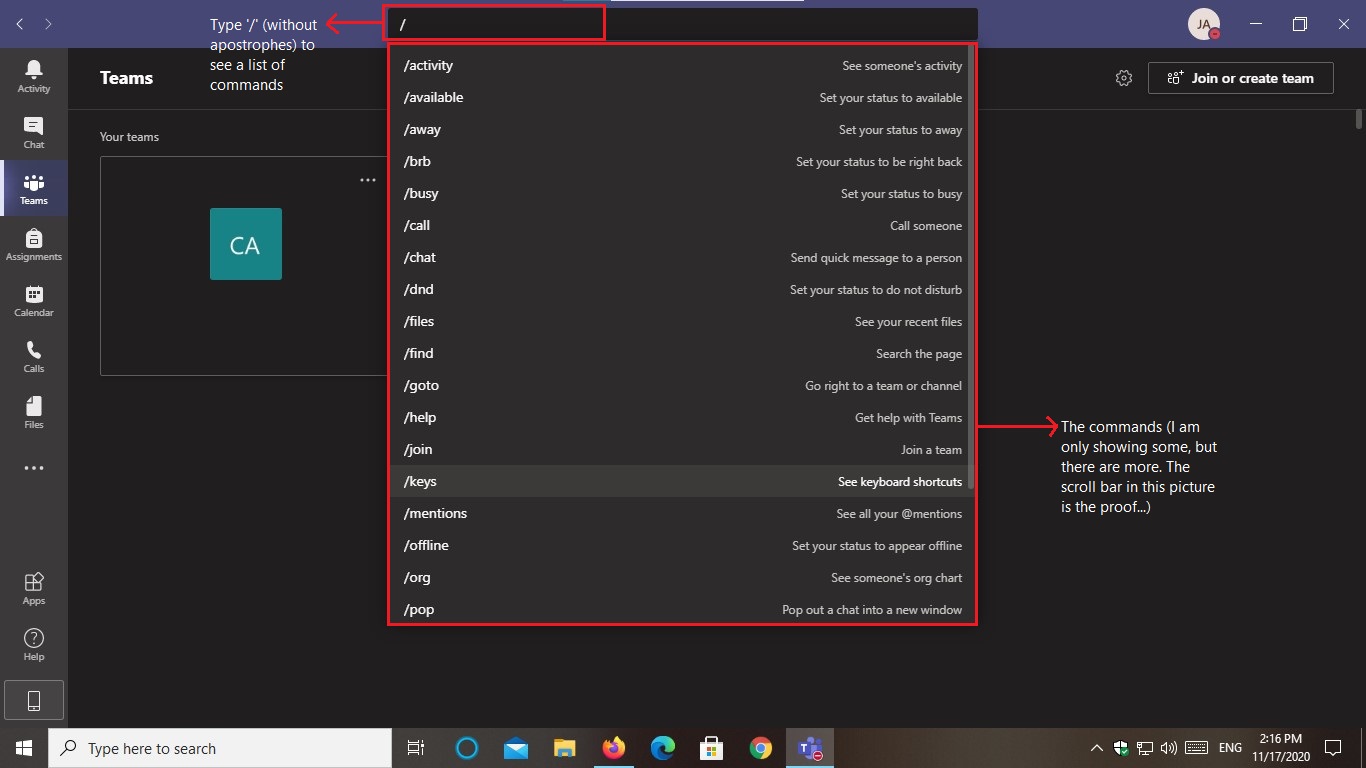Open the Activity feed in sidebar
The height and width of the screenshot is (768, 1366).
(34, 76)
